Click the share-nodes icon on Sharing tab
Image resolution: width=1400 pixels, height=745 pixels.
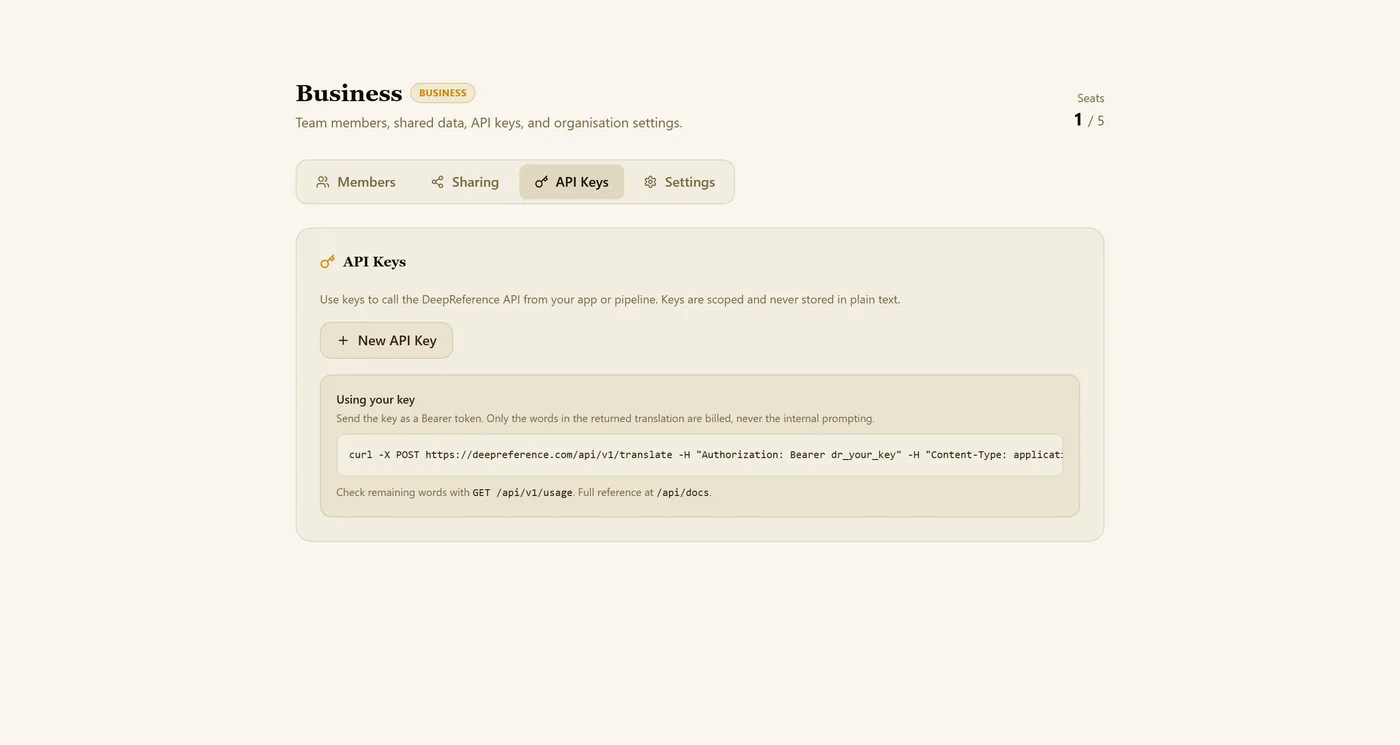[437, 182]
